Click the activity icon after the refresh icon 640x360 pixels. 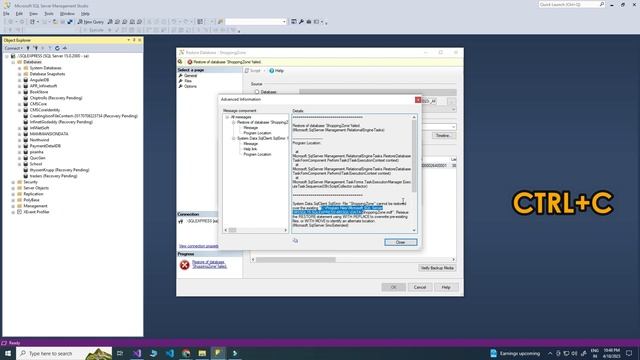coord(64,48)
